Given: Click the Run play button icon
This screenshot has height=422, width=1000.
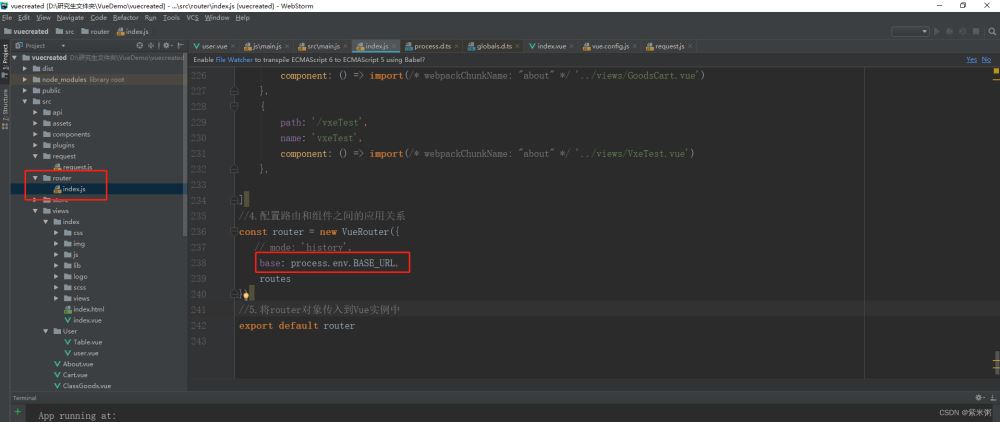Looking at the screenshot, I should coord(937,31).
